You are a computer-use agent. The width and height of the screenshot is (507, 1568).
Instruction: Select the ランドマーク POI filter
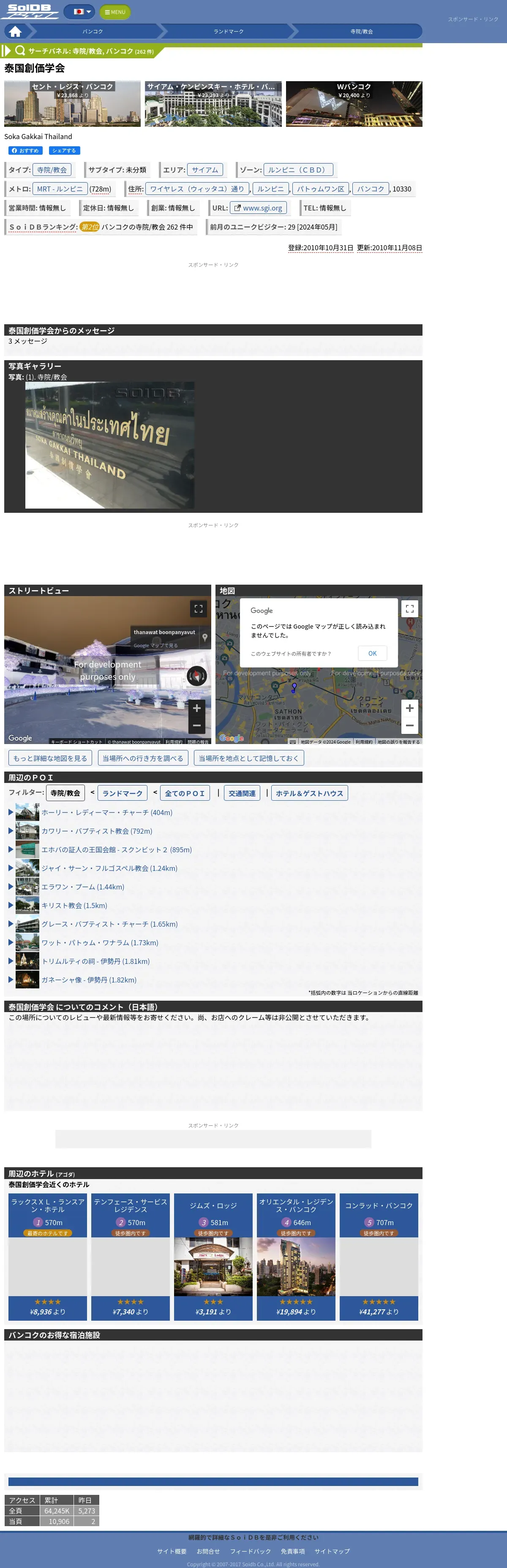123,793
